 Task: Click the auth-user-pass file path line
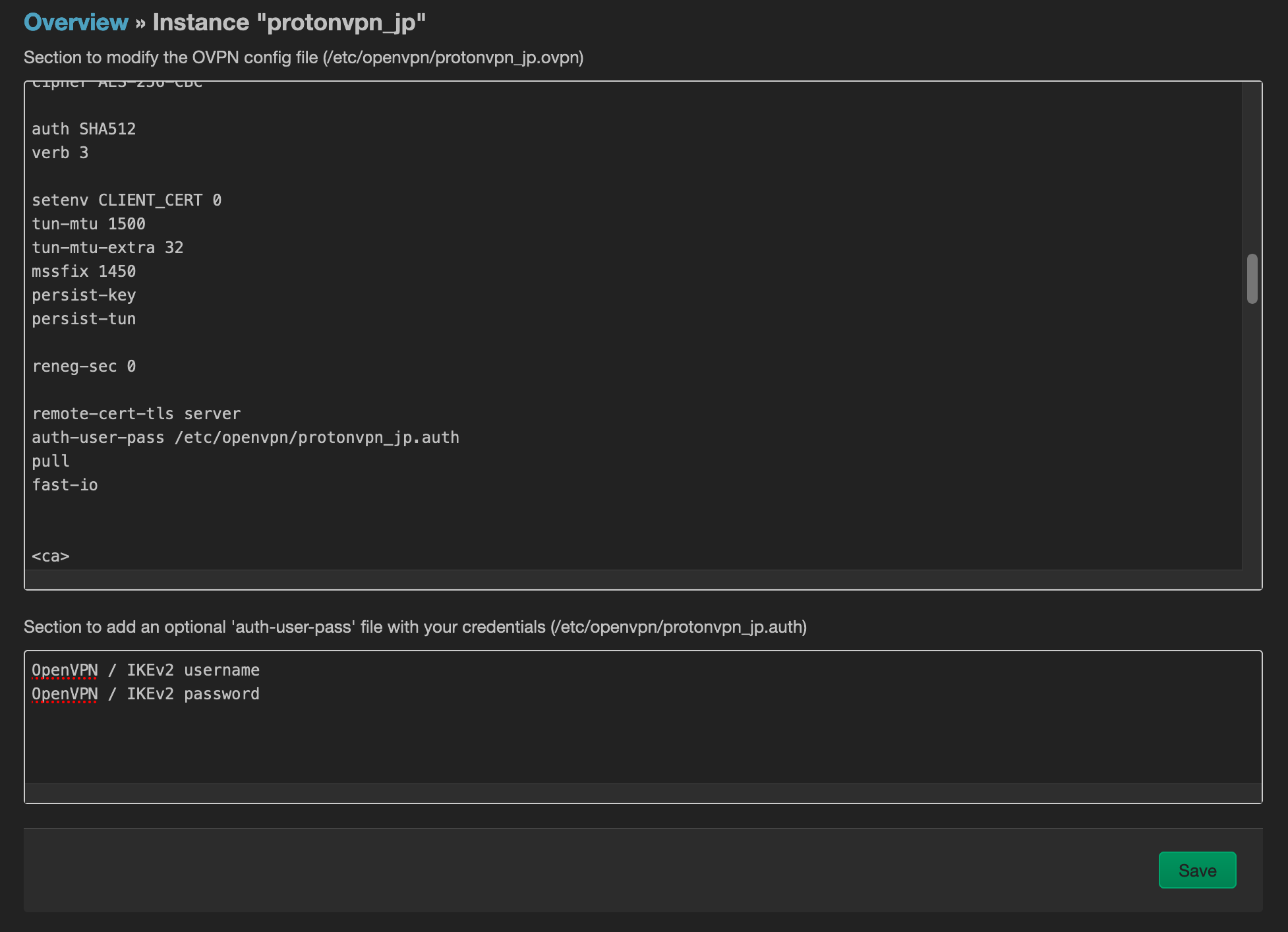point(245,438)
